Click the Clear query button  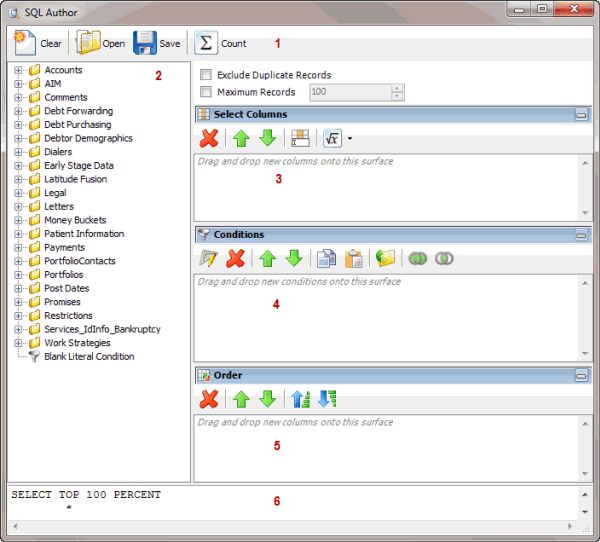coord(37,43)
